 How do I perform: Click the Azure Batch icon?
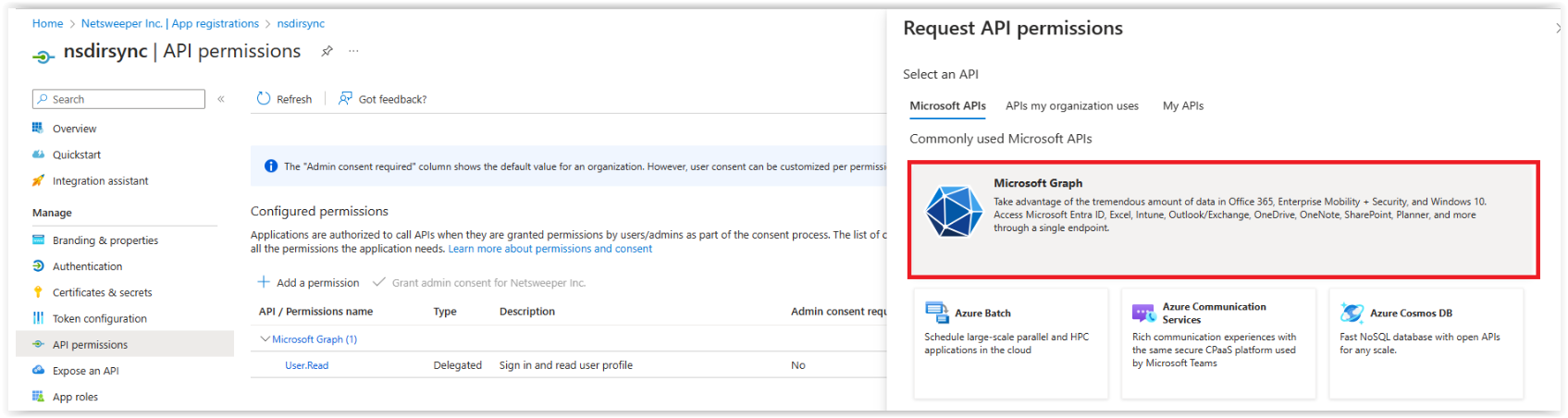tap(937, 313)
